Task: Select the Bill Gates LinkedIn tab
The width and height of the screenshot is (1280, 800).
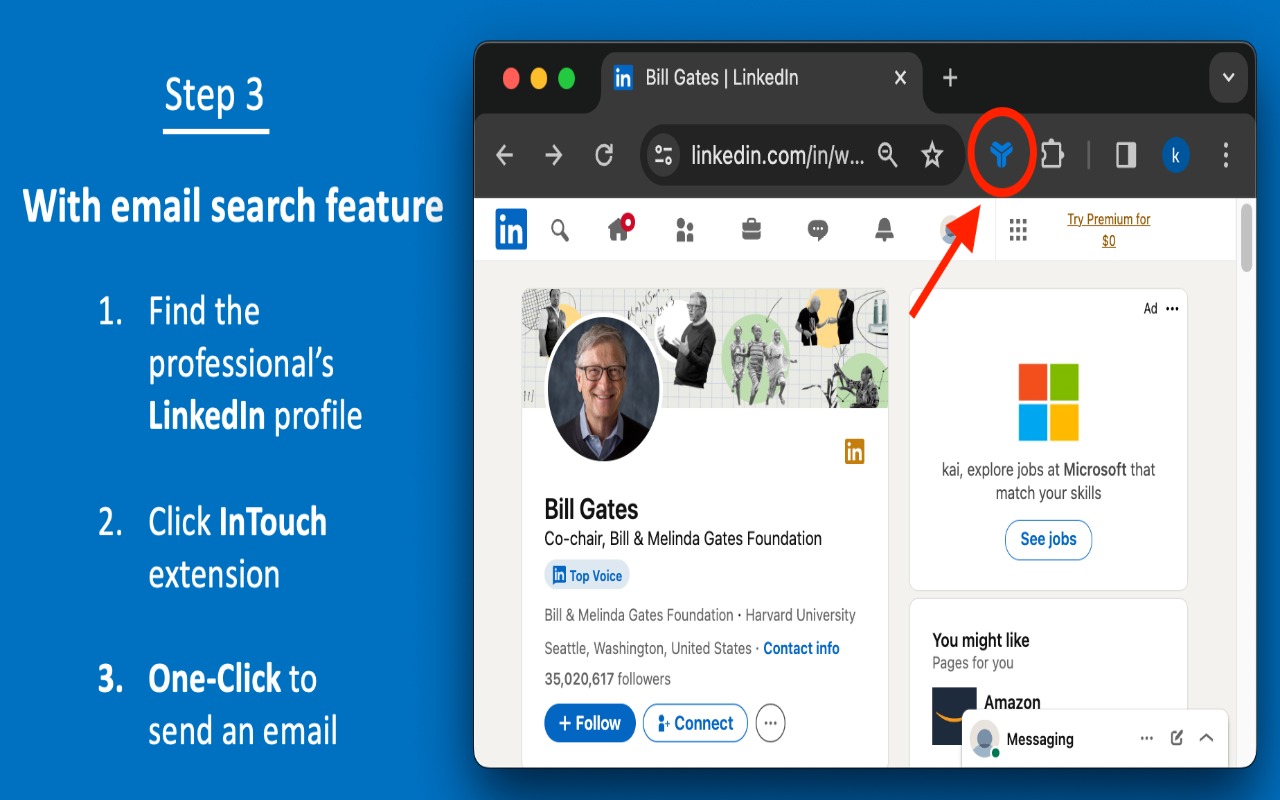Action: (x=742, y=77)
